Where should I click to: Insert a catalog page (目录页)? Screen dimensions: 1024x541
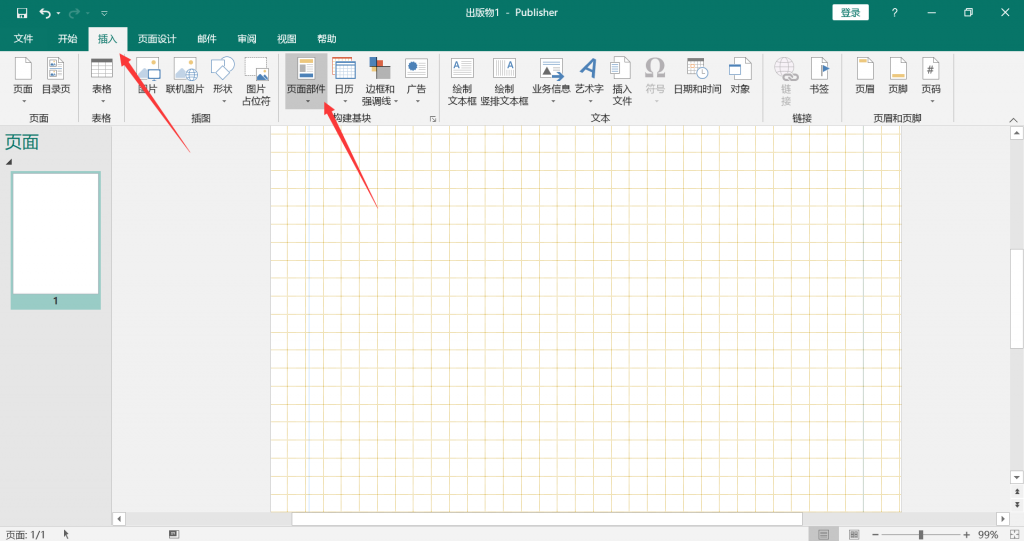pyautogui.click(x=56, y=76)
